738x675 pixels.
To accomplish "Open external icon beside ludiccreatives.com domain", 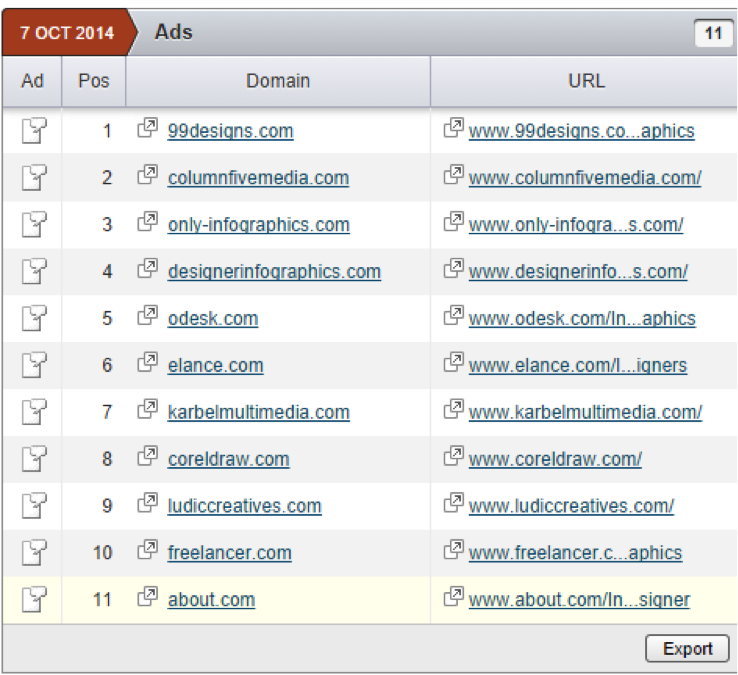I will (147, 503).
